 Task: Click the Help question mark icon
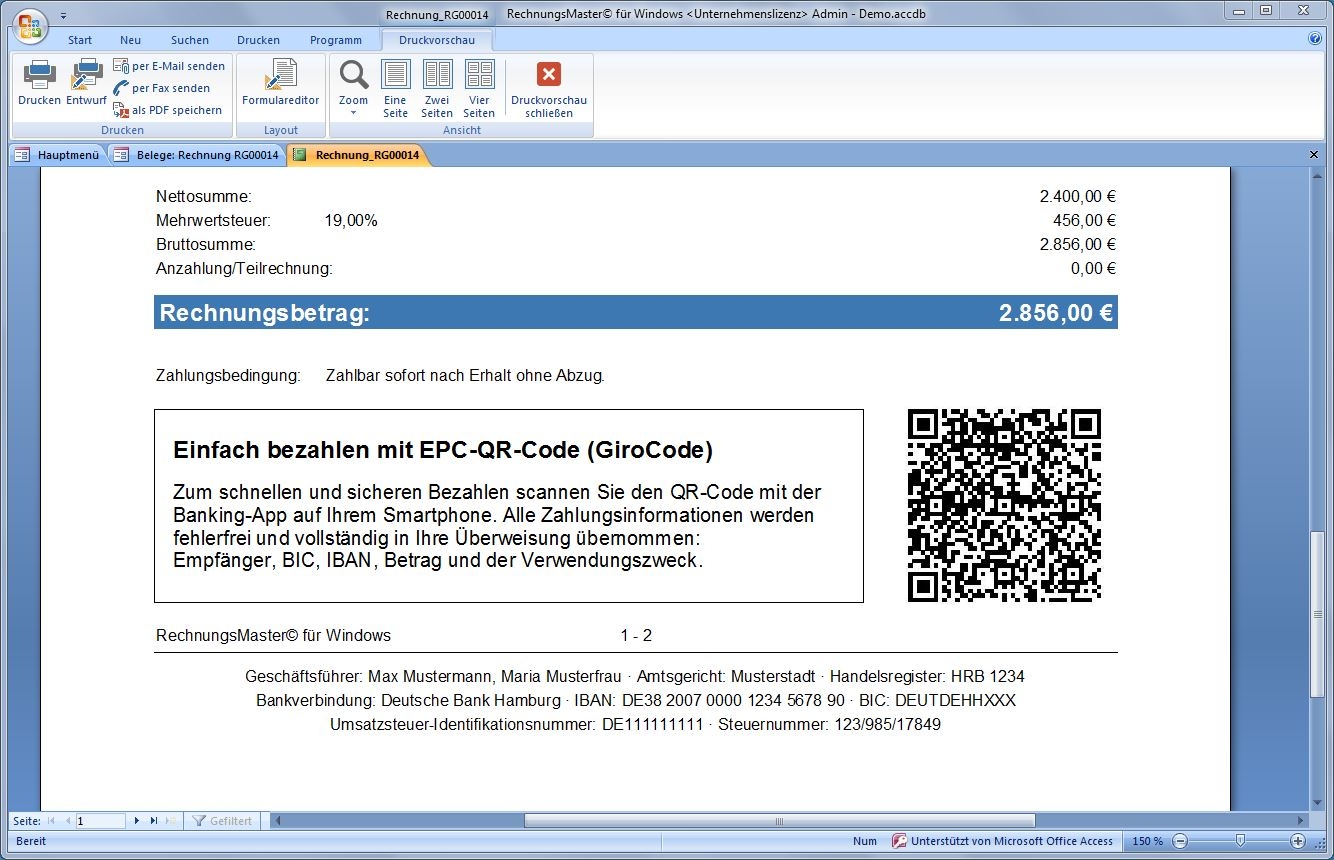1315,39
